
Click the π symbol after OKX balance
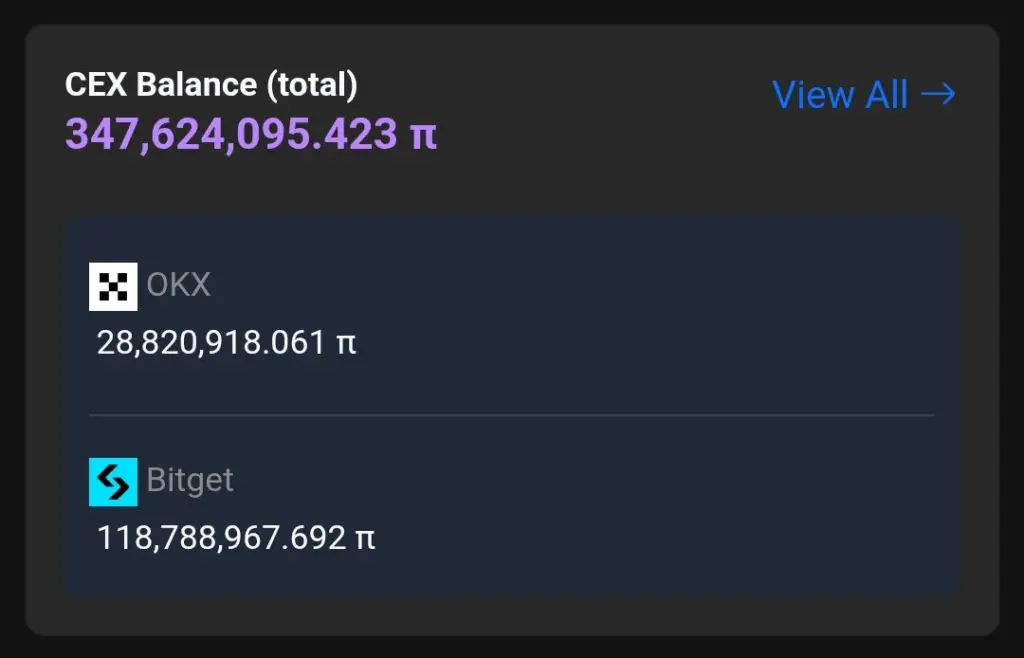(x=346, y=344)
